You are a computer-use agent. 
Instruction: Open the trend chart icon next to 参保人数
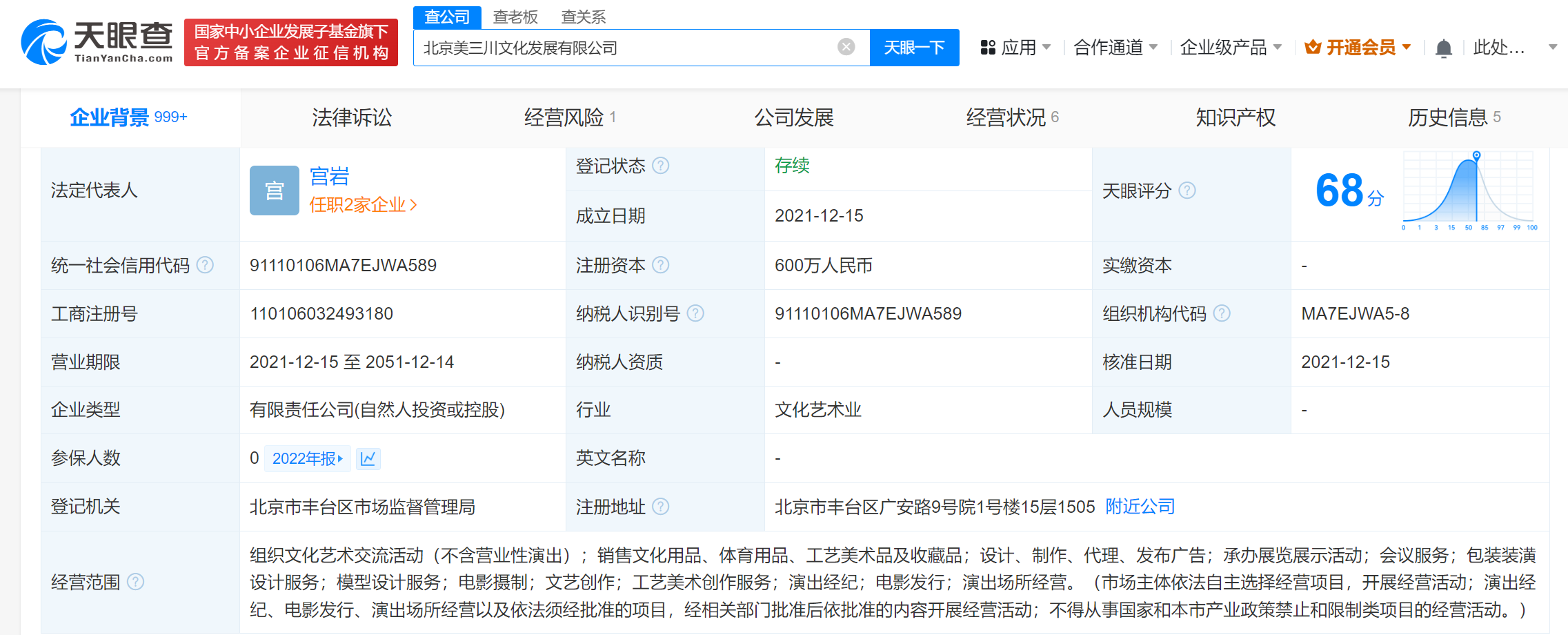coord(368,458)
